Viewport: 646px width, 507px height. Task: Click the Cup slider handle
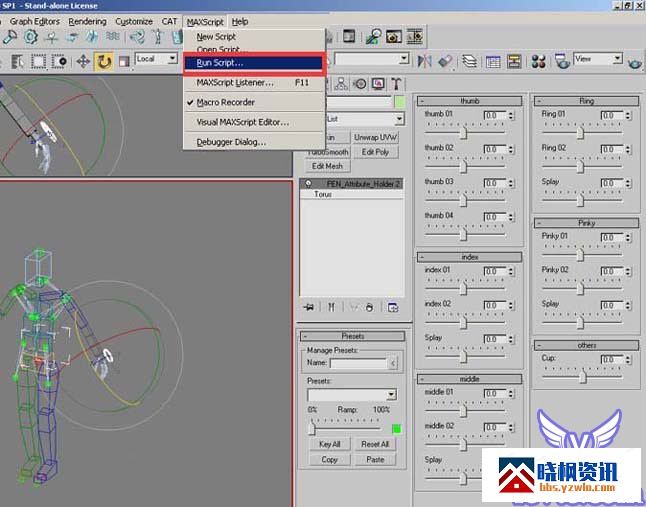coord(583,376)
